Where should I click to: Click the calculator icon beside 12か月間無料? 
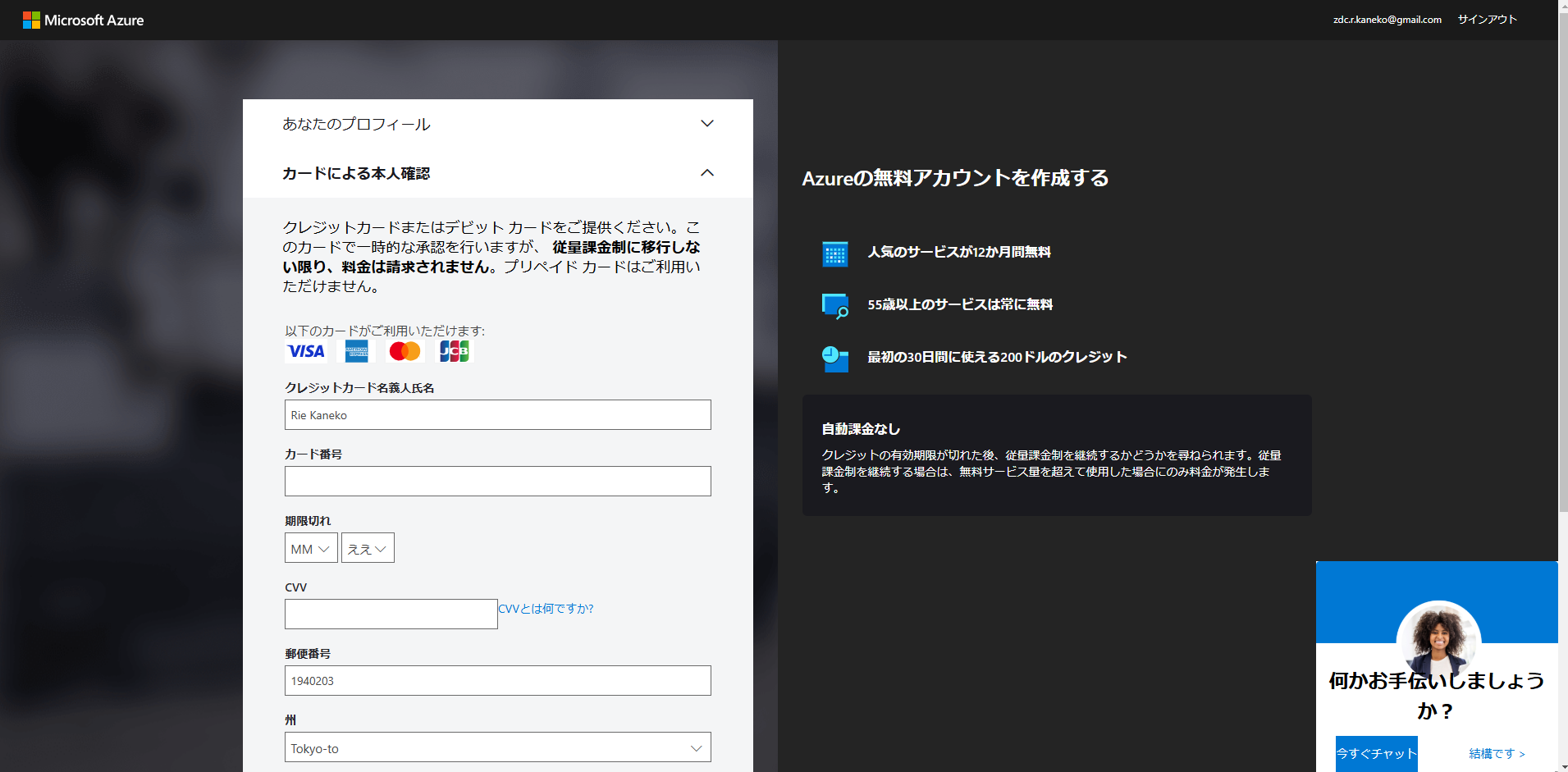point(834,254)
